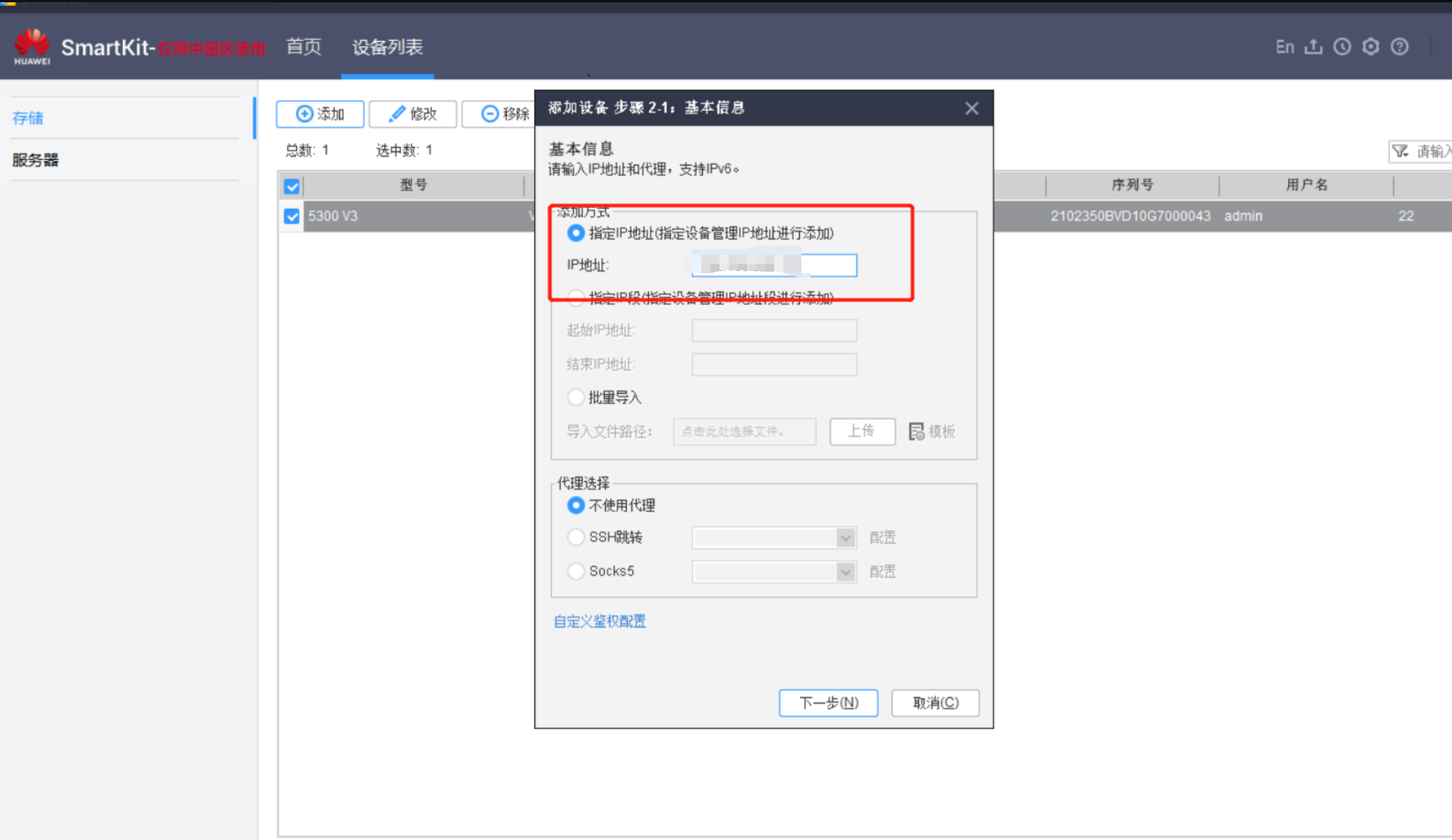Click the export/upload icon in header
1452x840 pixels.
1313,47
